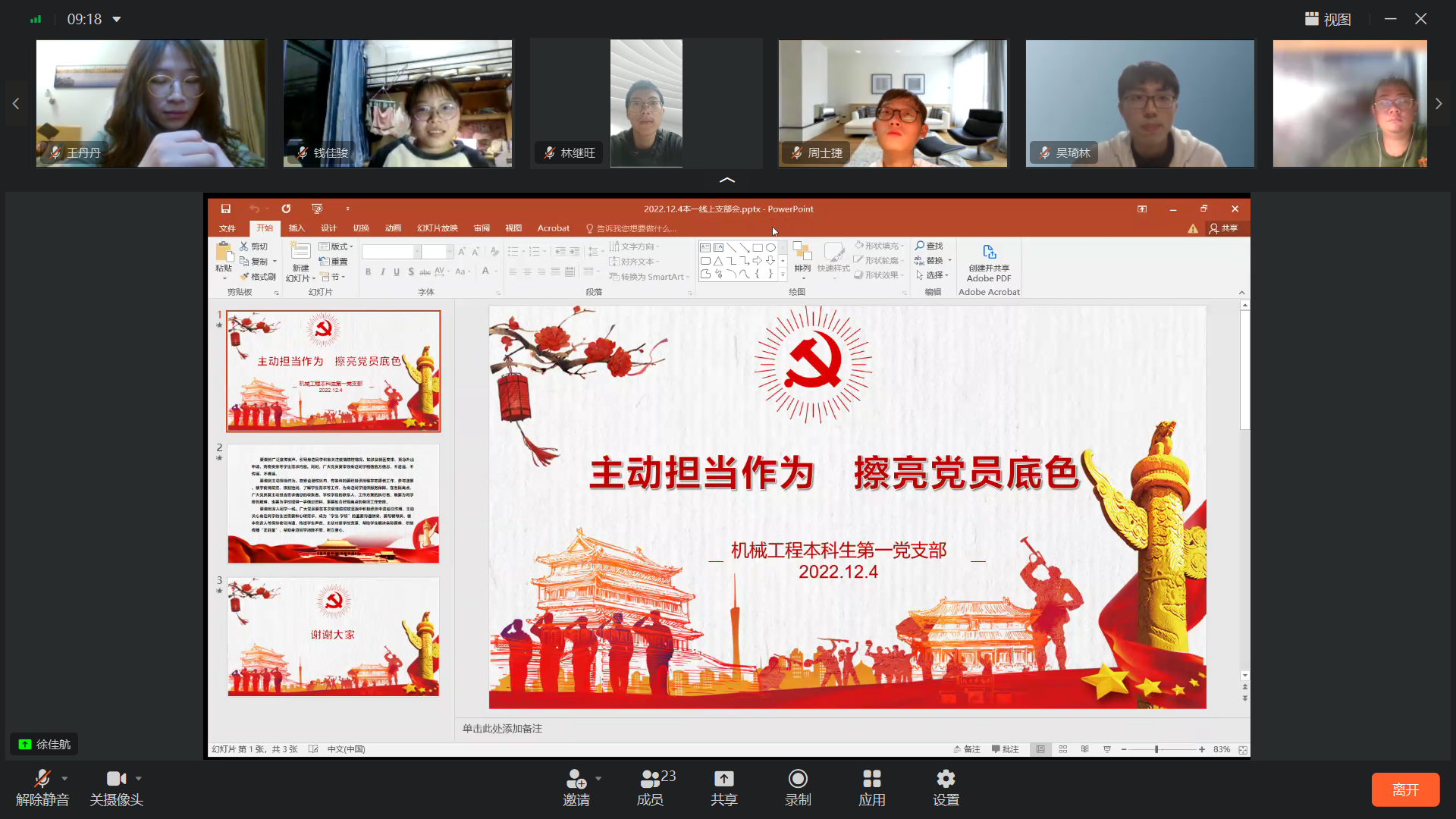Open meeting 设置 gear icon
Screen dimensions: 1456x819
[x=946, y=780]
